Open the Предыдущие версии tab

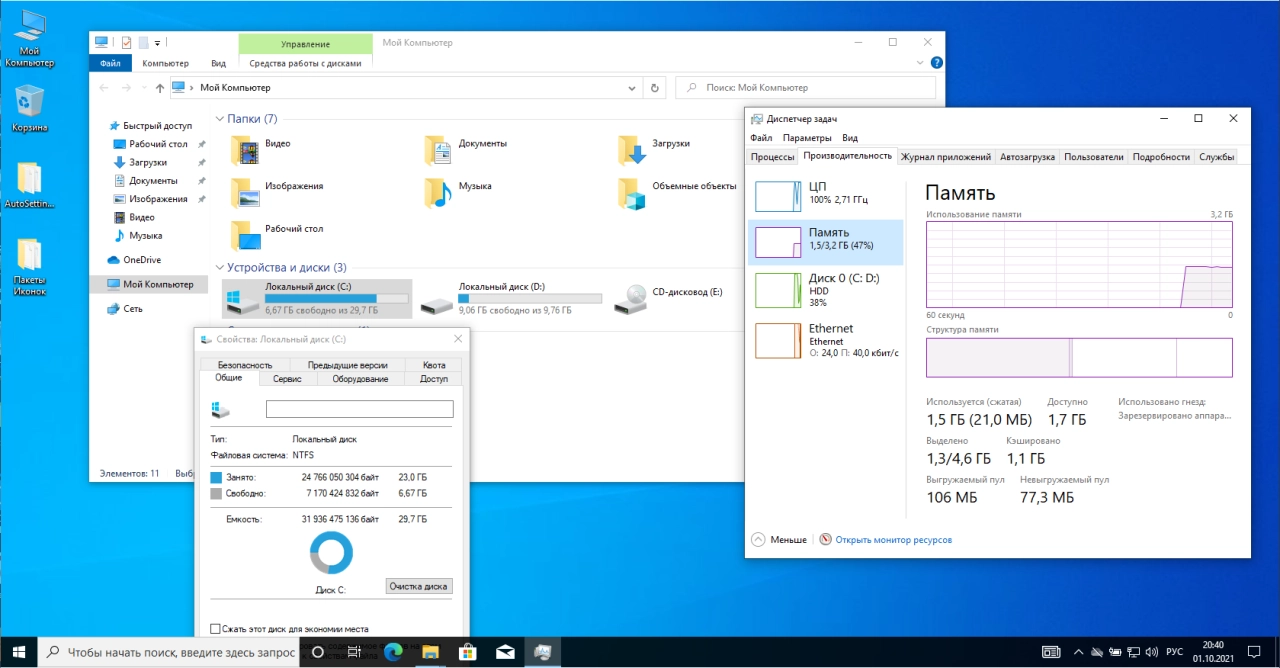pos(347,365)
